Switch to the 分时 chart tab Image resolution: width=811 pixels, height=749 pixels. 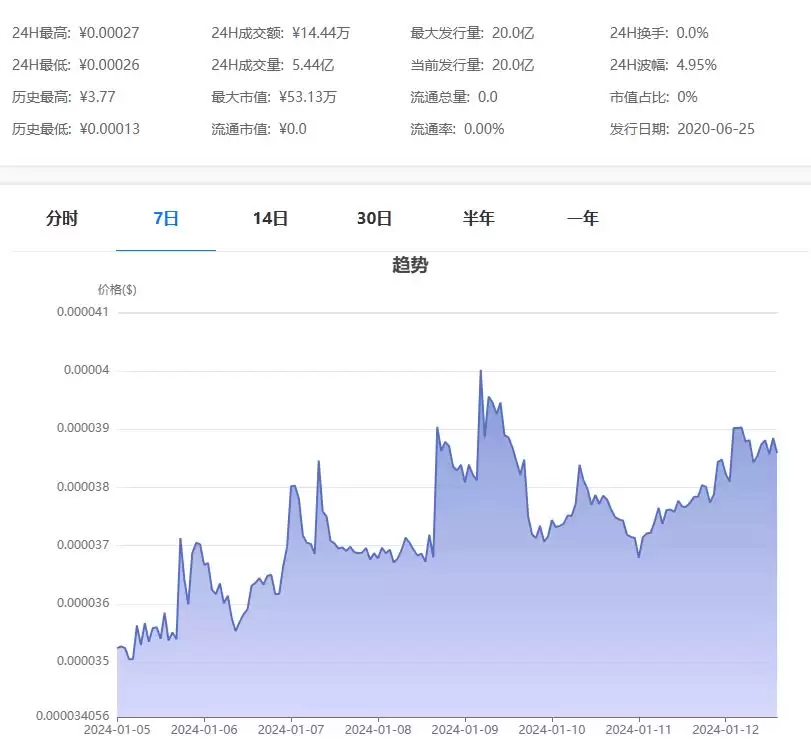coord(62,218)
